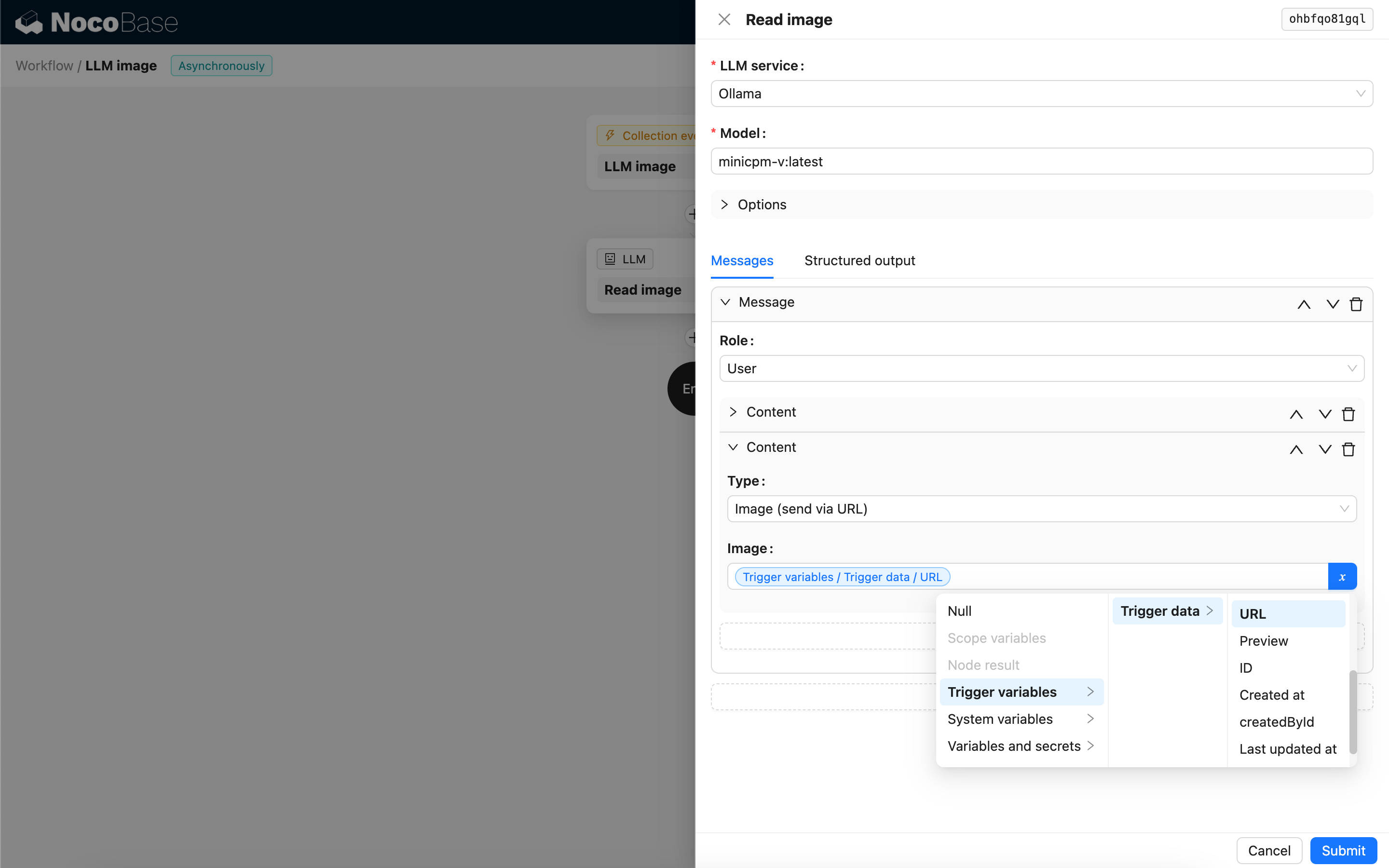Open the Role dropdown showing User
This screenshot has width=1389, height=868.
click(x=1041, y=368)
